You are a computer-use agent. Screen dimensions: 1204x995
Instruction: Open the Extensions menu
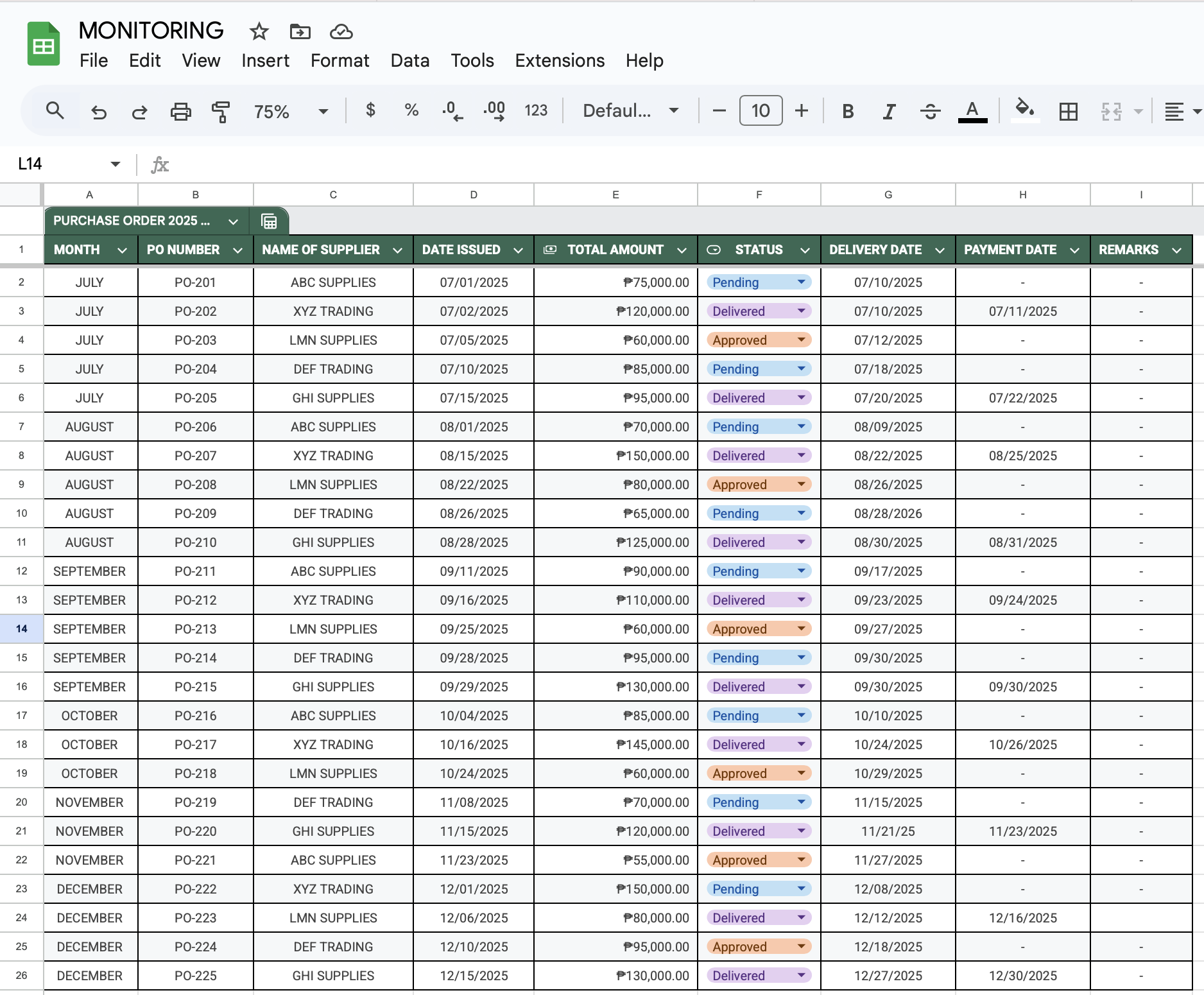coord(559,60)
